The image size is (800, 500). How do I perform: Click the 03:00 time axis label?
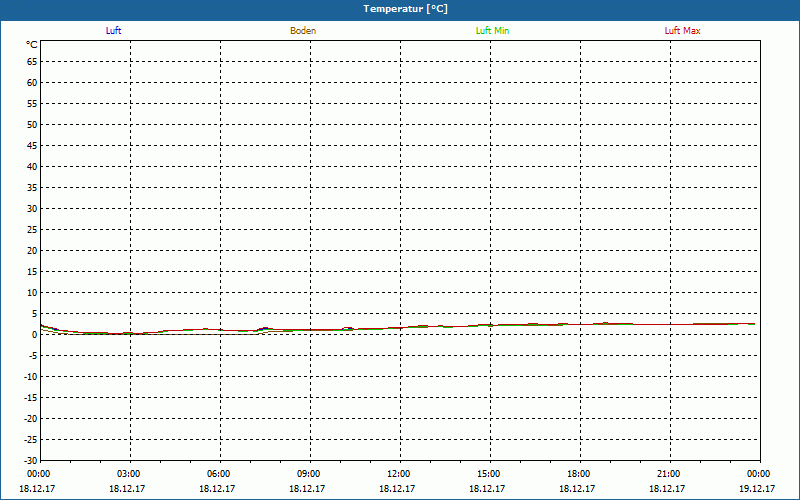128,474
